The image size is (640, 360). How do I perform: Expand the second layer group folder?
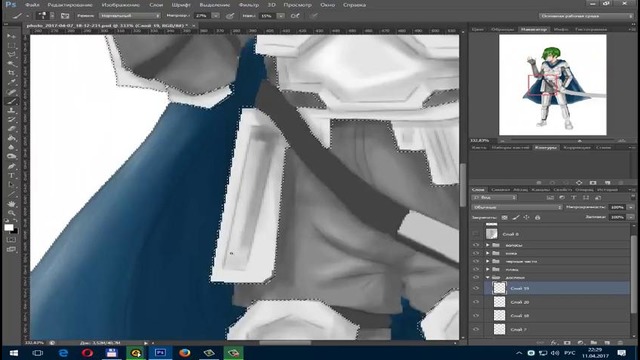click(487, 253)
